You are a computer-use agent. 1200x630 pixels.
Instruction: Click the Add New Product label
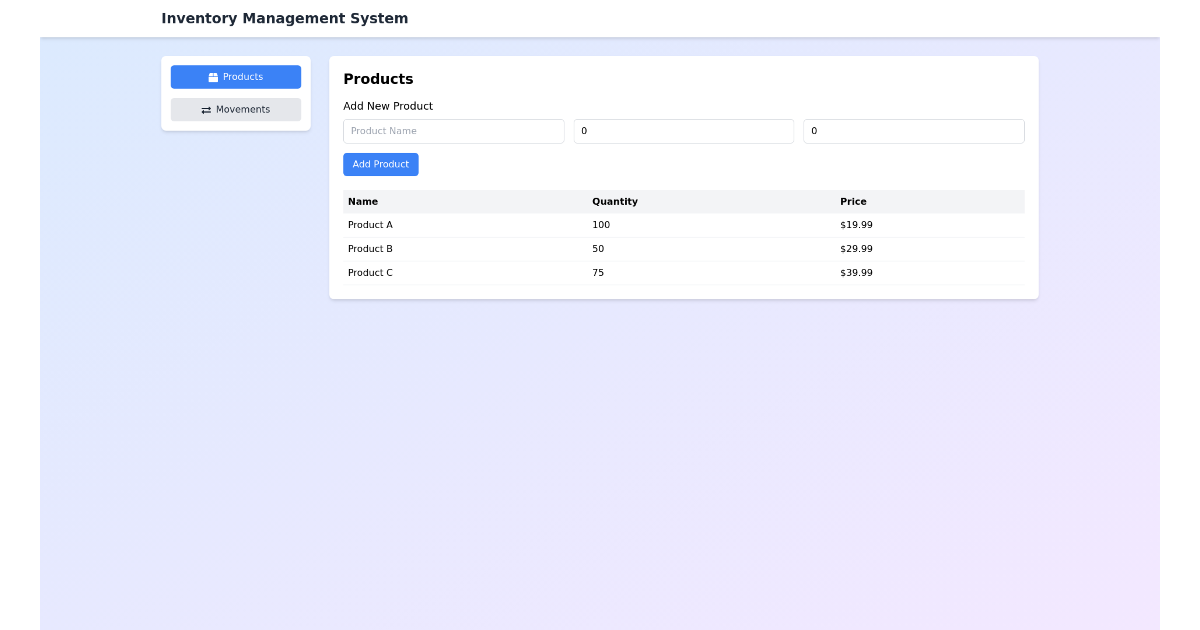coord(388,106)
